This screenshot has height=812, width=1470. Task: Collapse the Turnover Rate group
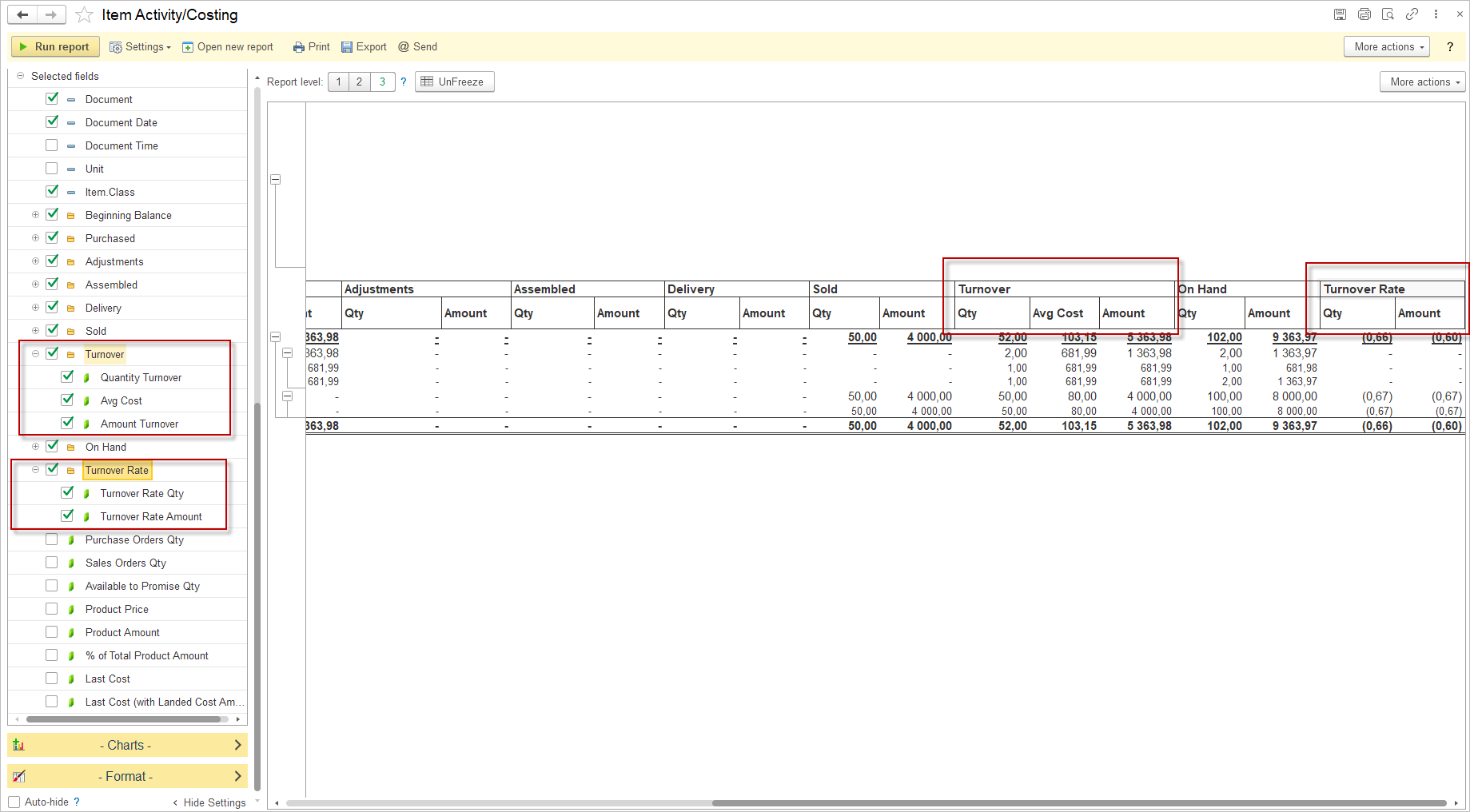tap(35, 470)
